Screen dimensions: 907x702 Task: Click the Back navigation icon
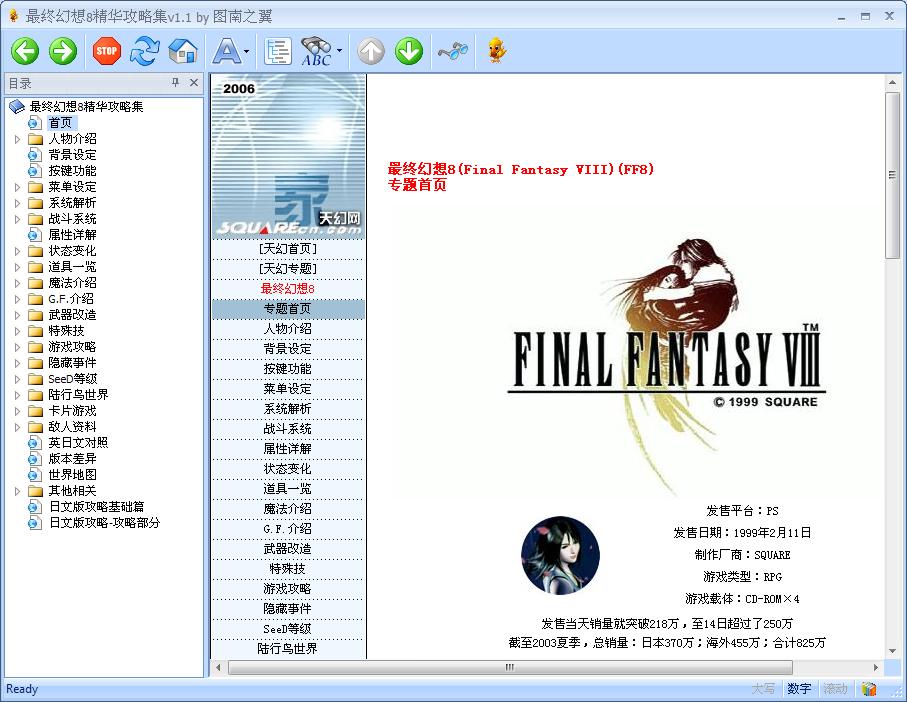click(24, 51)
